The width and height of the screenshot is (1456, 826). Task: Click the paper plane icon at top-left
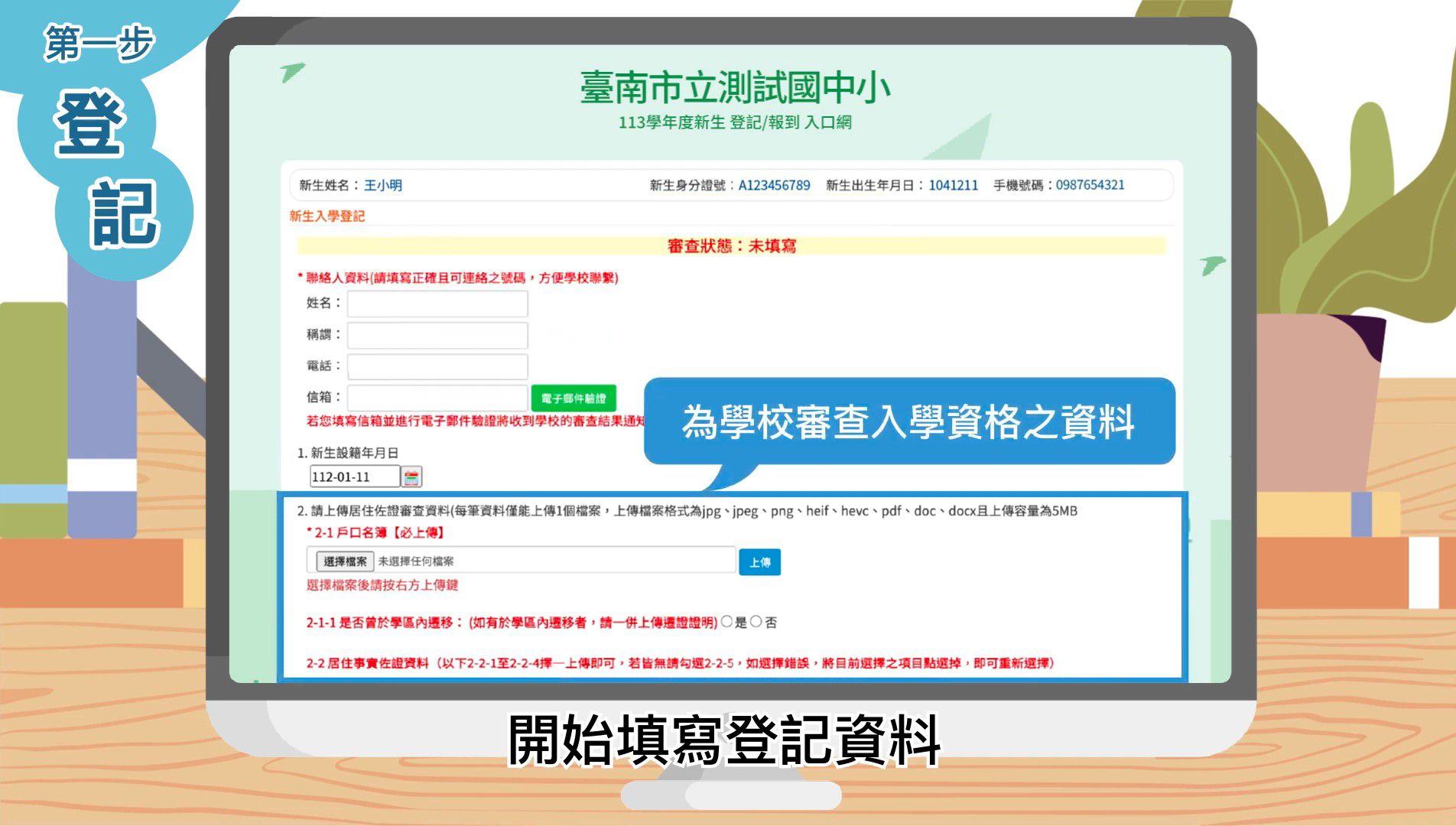(x=291, y=73)
